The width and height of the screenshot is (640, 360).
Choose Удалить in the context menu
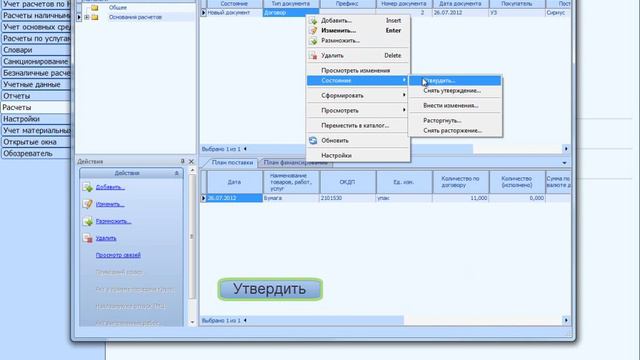[358, 55]
